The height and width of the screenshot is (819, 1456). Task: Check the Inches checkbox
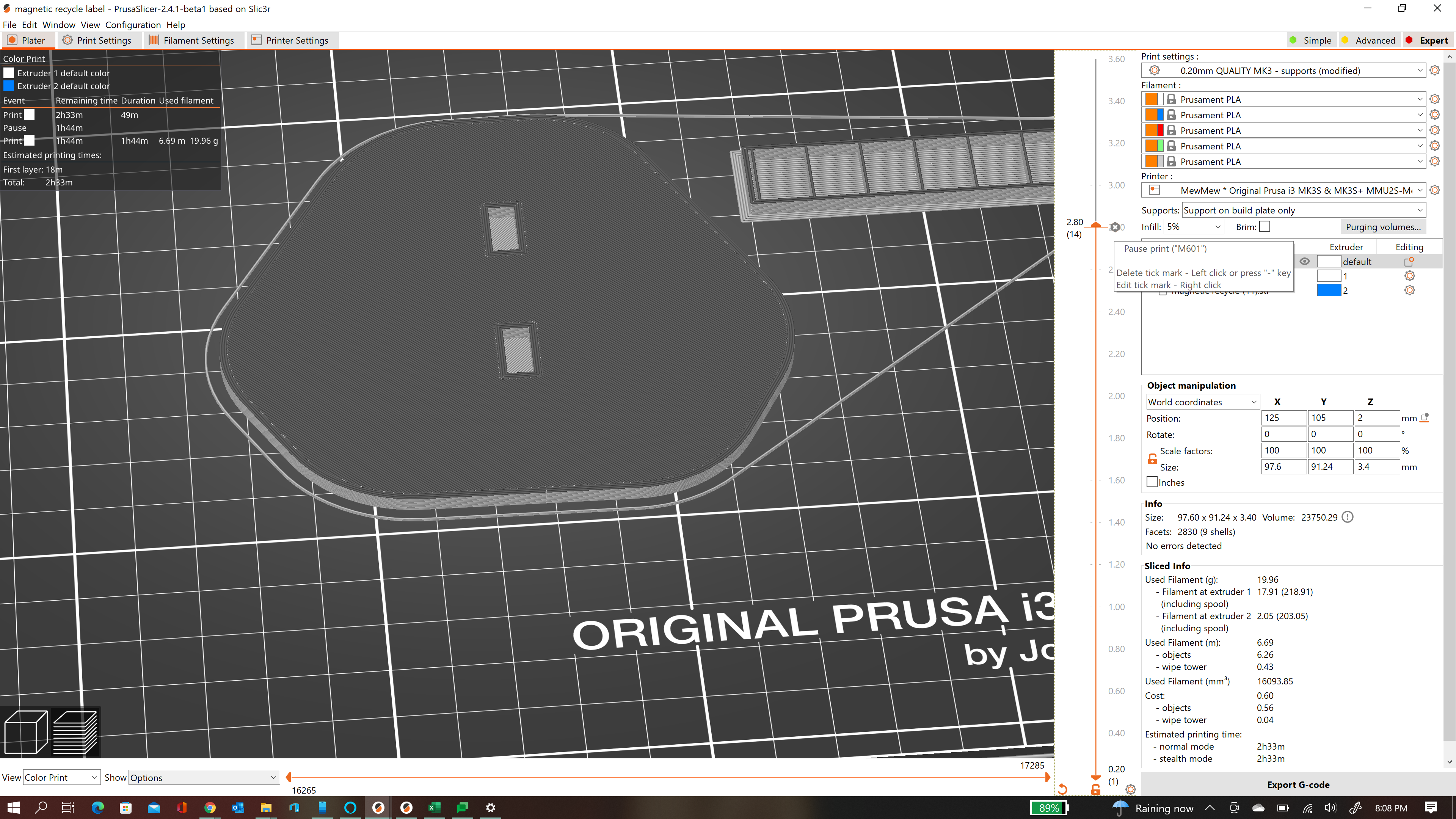[1152, 482]
